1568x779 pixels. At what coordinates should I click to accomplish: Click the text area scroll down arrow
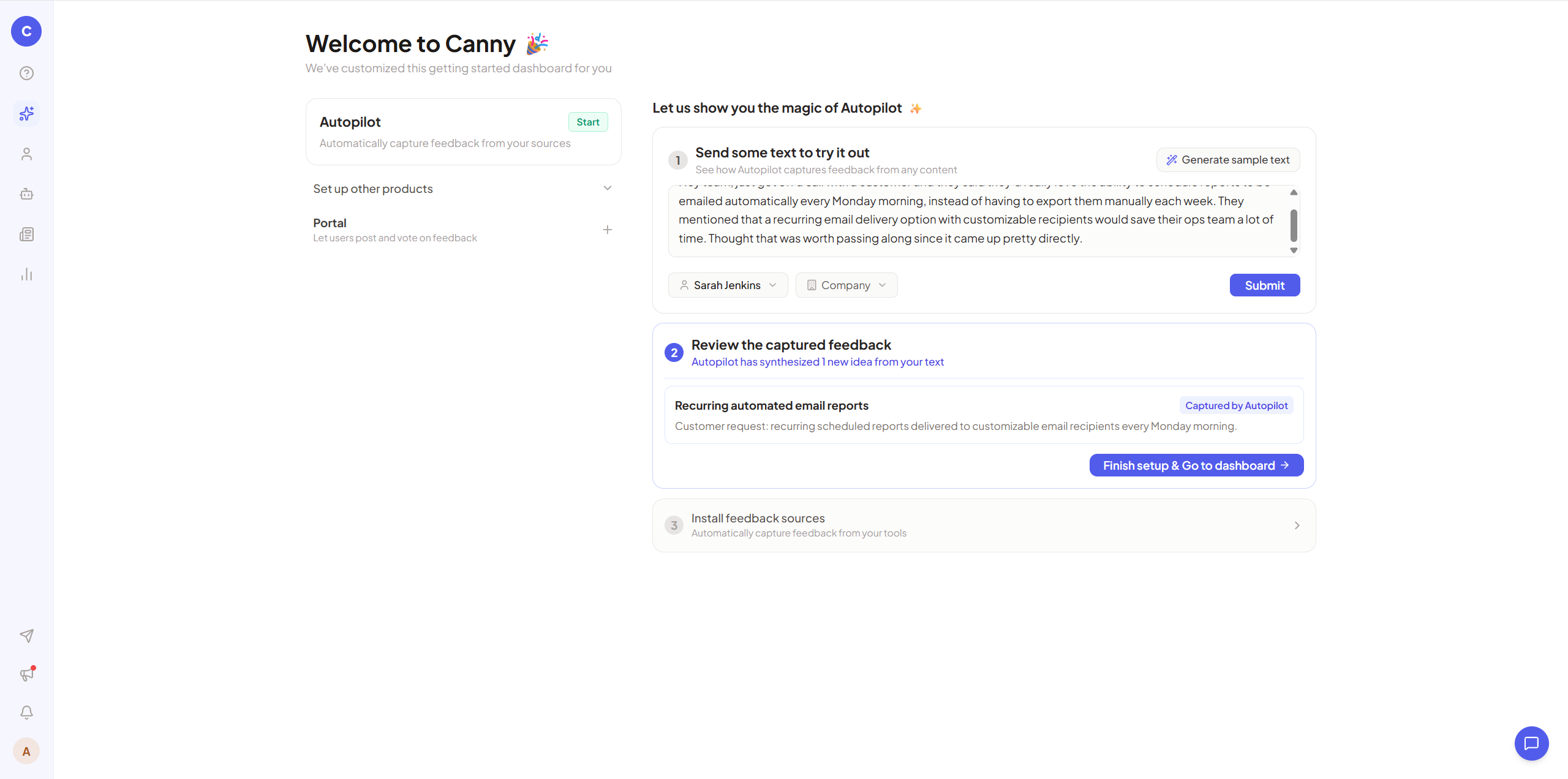pyautogui.click(x=1294, y=250)
